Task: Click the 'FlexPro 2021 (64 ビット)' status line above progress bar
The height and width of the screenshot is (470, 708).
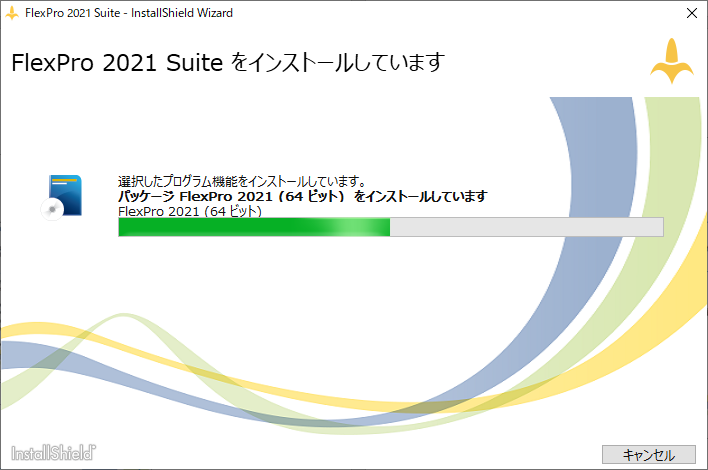Action: [190, 211]
